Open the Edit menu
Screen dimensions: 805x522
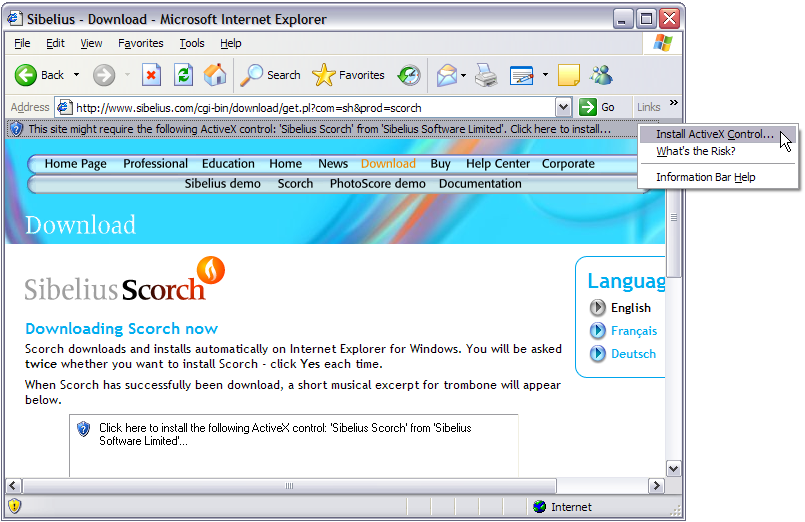click(55, 43)
